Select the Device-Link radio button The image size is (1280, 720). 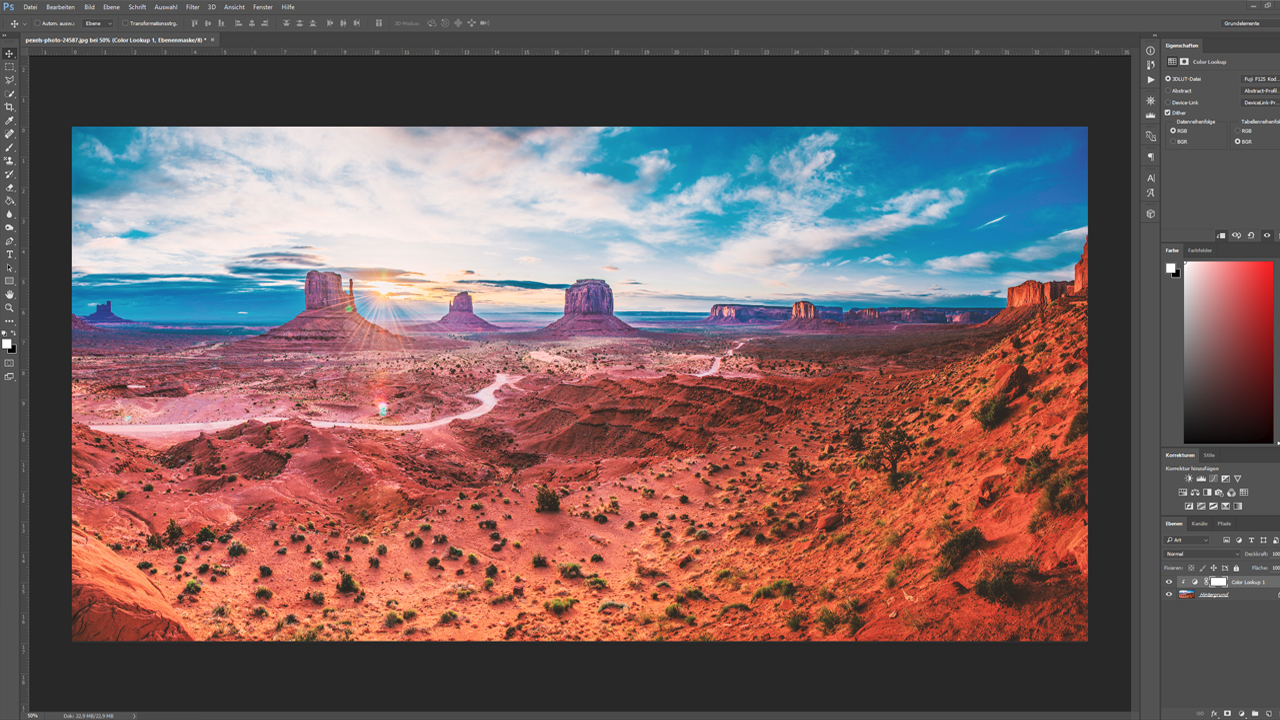click(1168, 102)
